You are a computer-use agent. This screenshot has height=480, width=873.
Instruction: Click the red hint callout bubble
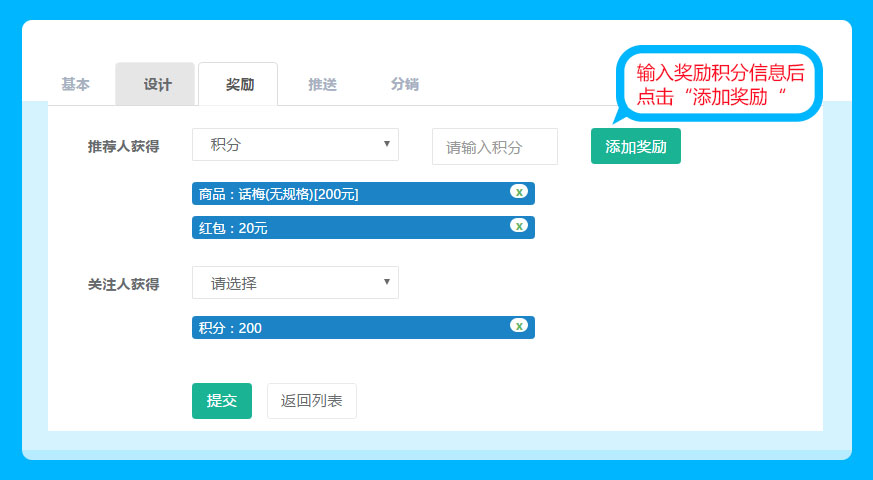pos(719,83)
